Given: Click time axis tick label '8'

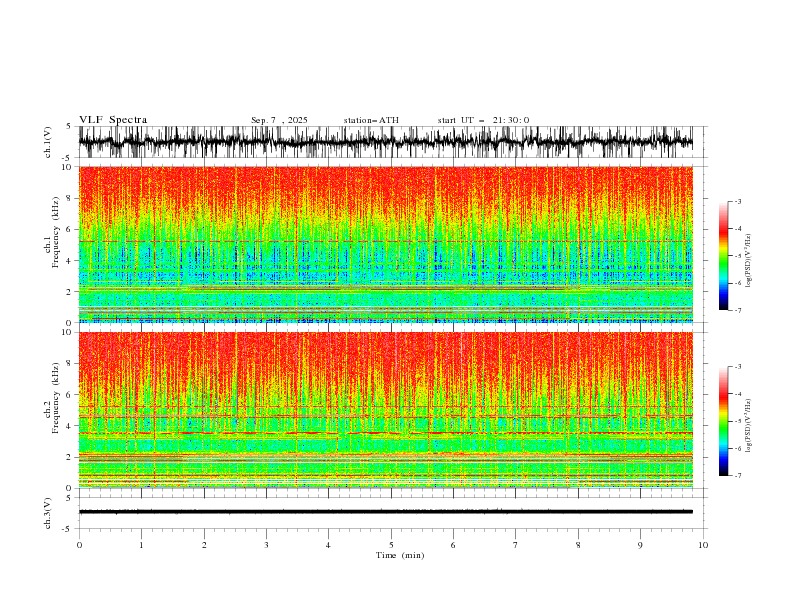Looking at the screenshot, I should [x=578, y=545].
